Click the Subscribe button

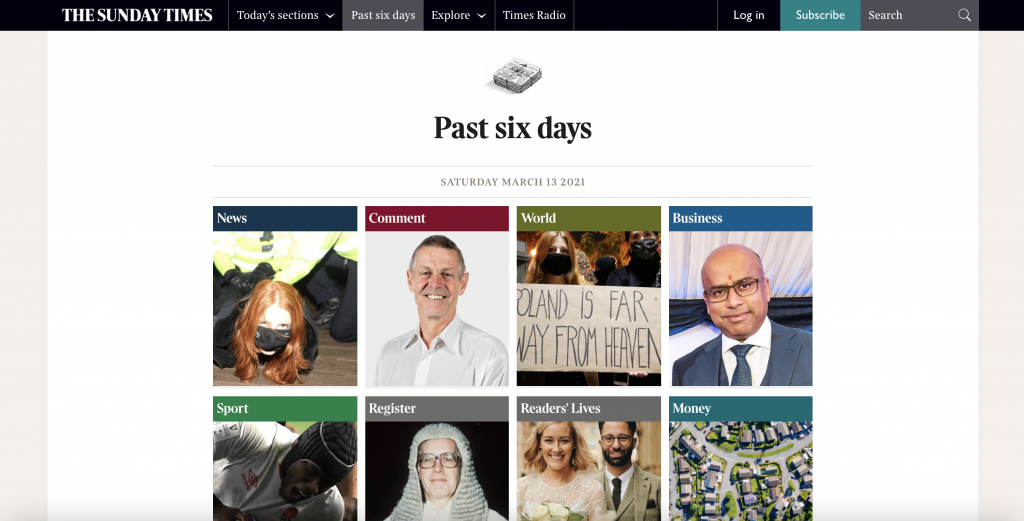(x=820, y=15)
